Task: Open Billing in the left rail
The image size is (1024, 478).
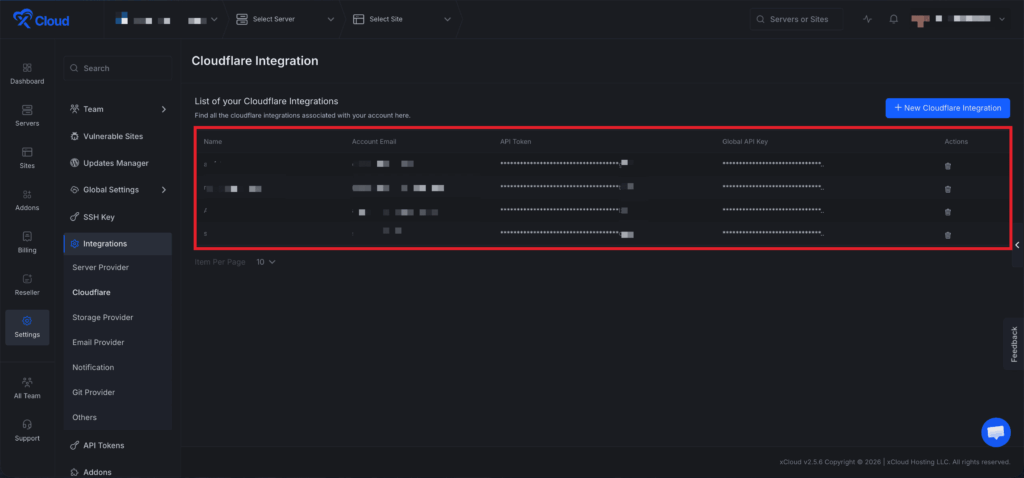Action: click(27, 242)
